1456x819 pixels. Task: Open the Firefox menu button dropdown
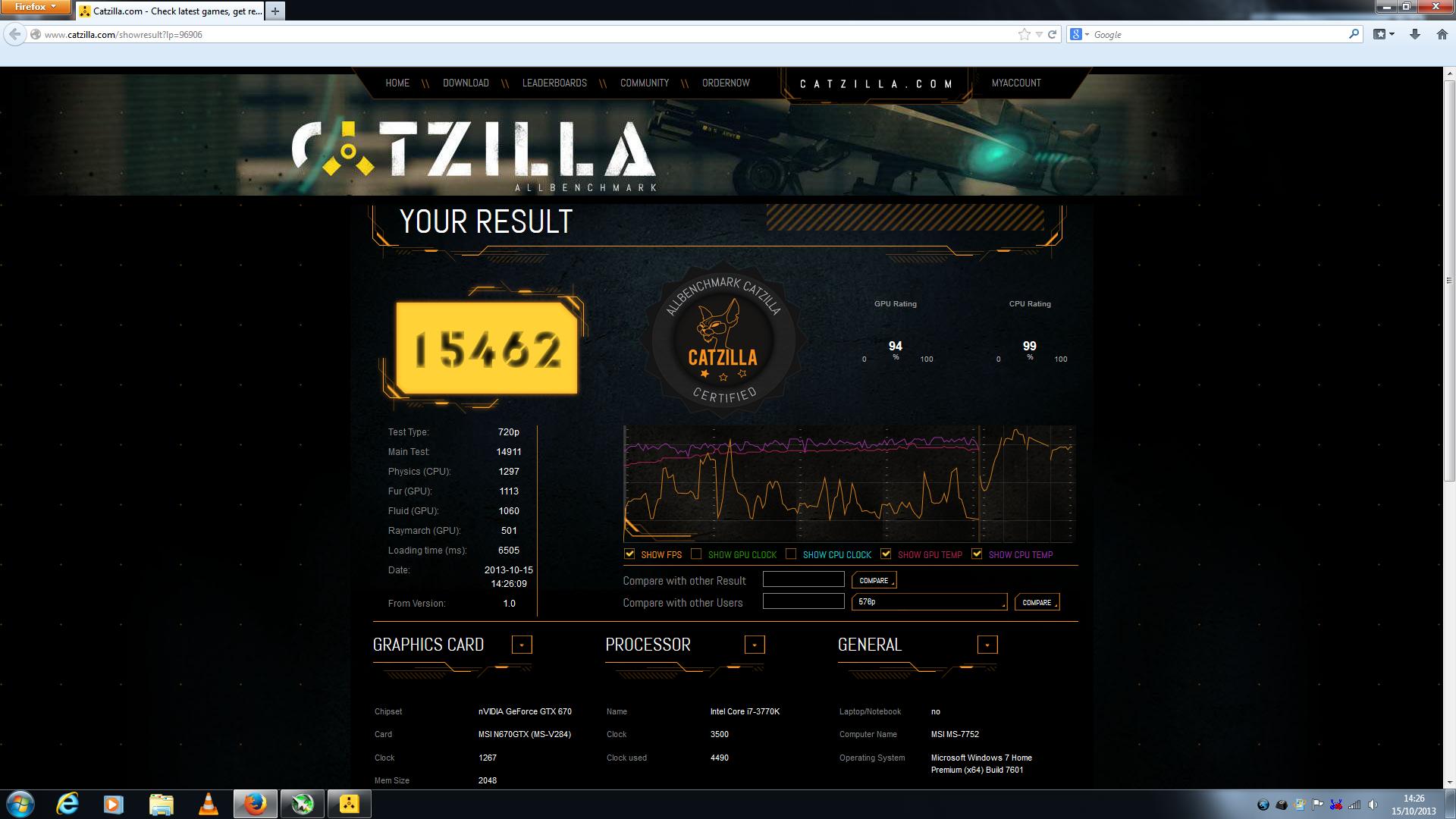(x=36, y=7)
